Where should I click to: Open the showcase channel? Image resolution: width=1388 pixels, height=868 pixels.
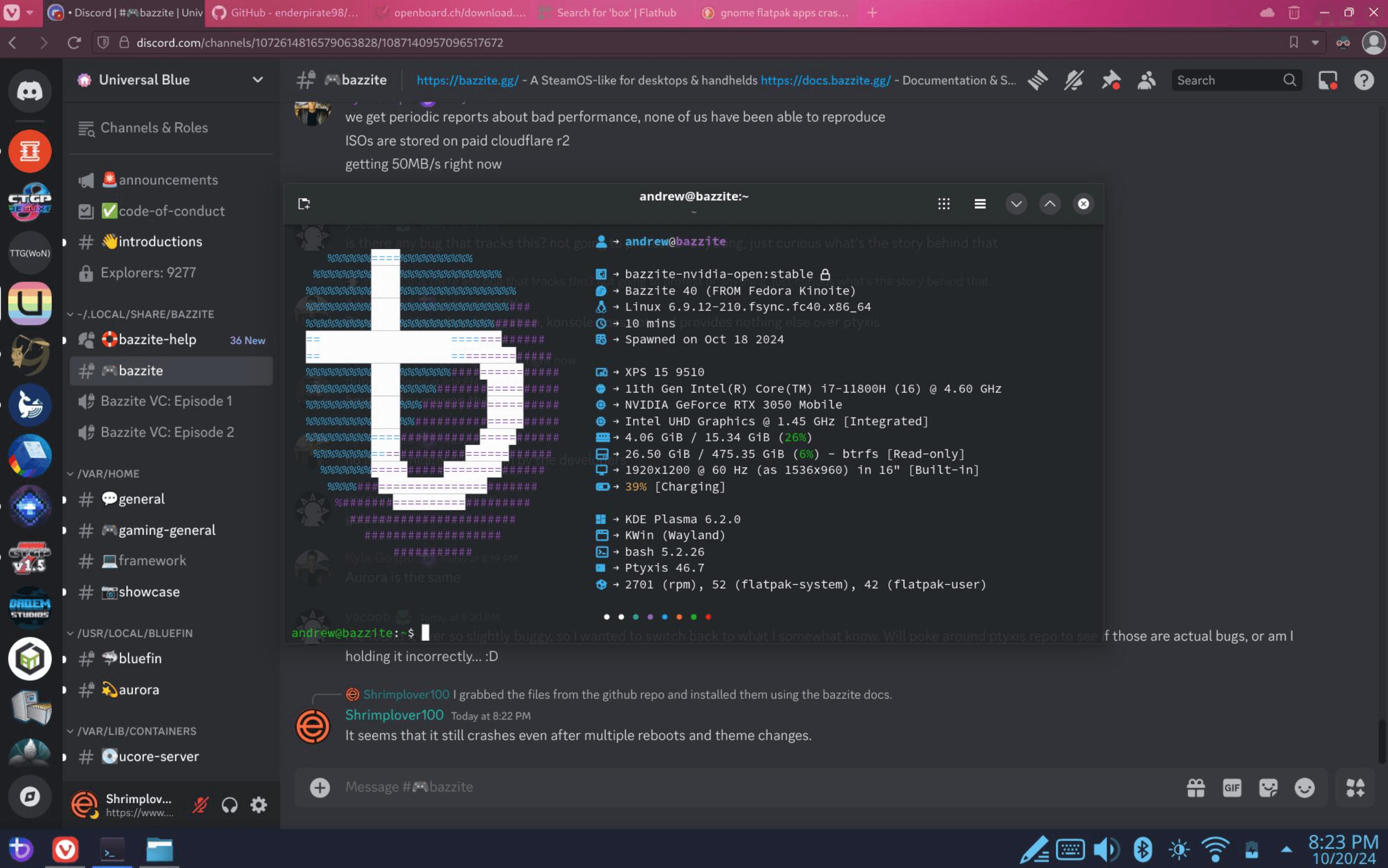click(x=171, y=592)
